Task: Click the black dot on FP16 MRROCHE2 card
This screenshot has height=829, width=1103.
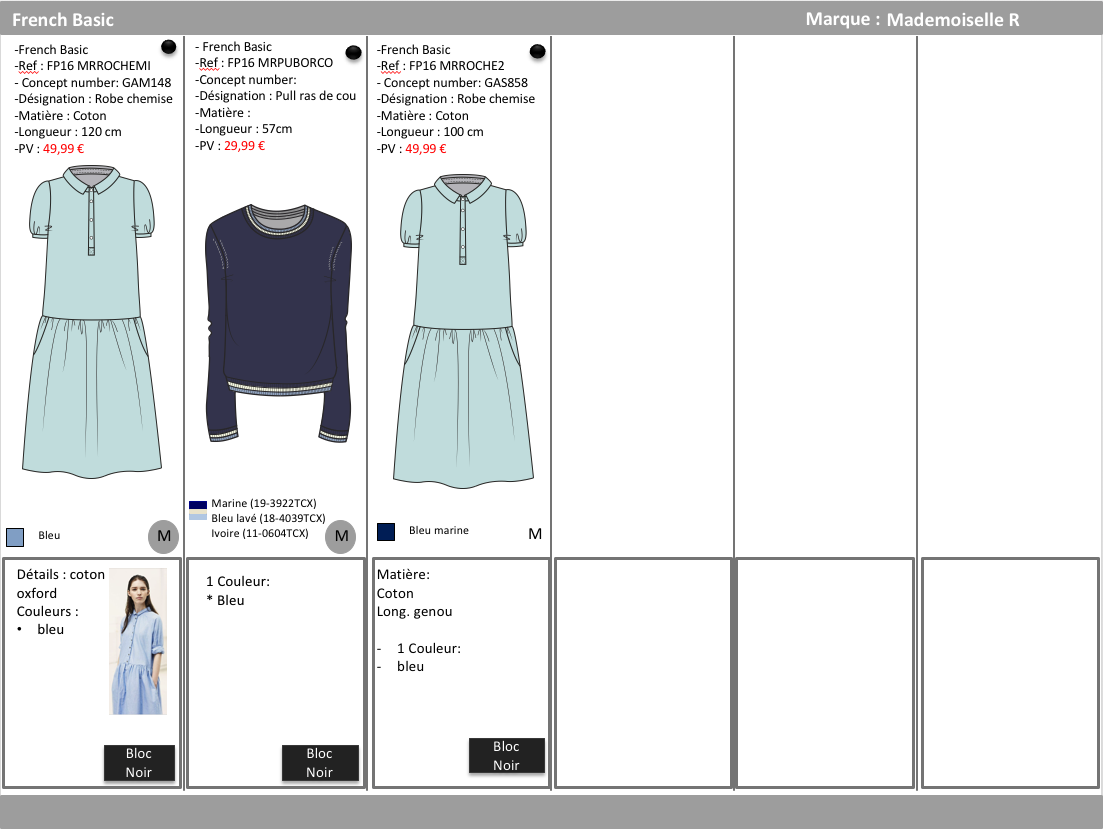Action: click(537, 51)
